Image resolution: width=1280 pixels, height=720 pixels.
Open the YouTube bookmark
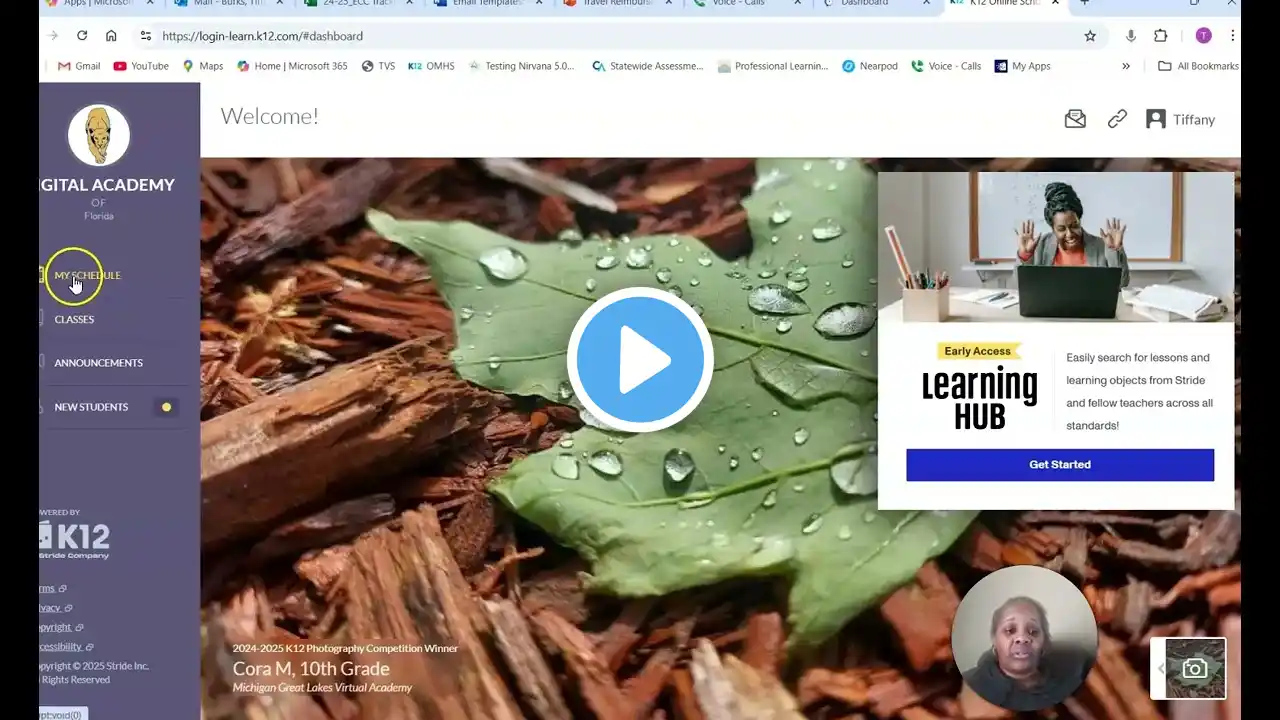point(141,66)
